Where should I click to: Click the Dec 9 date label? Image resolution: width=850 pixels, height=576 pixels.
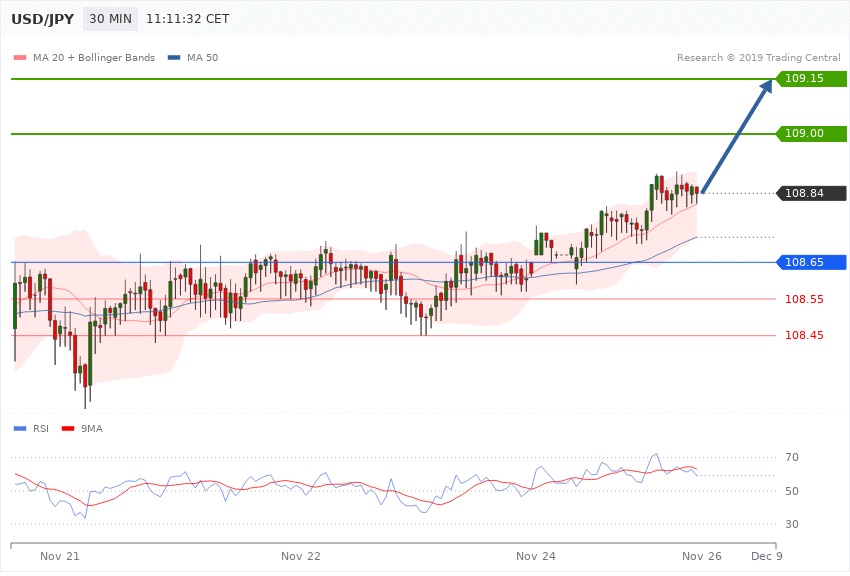pyautogui.click(x=765, y=554)
